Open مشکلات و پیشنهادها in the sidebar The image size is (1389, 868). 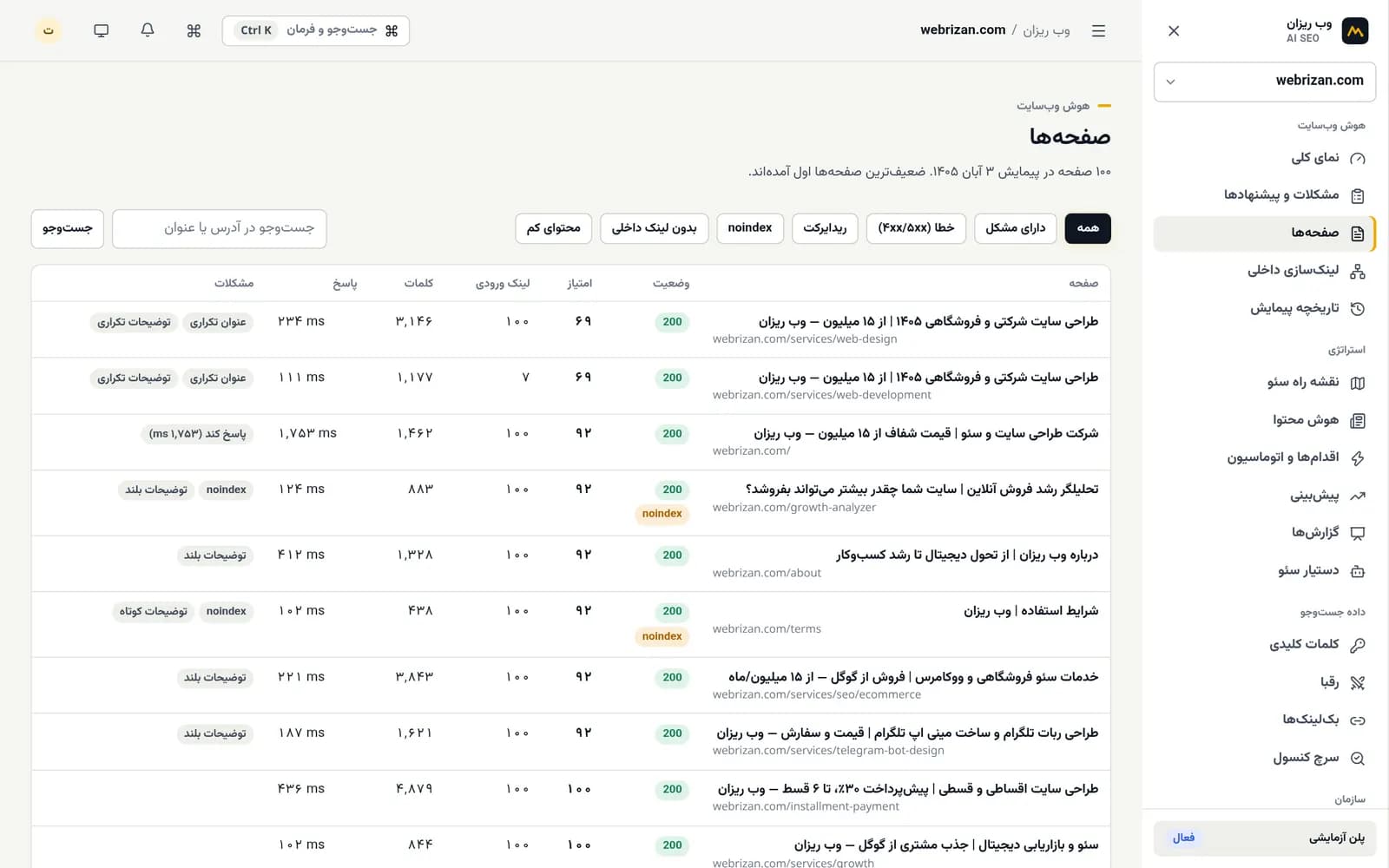1265,194
